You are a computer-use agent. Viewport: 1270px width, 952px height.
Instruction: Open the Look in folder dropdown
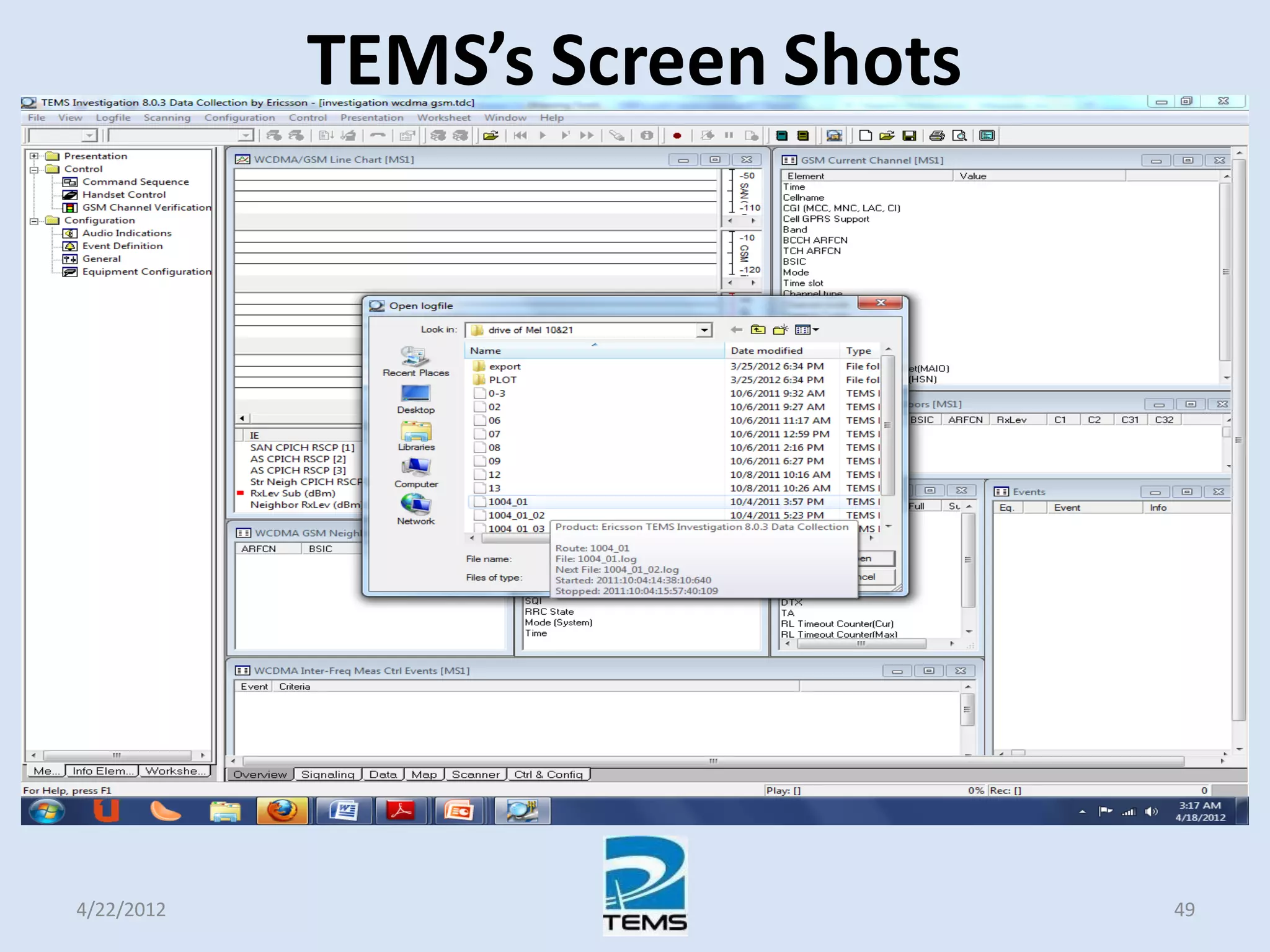click(x=704, y=330)
